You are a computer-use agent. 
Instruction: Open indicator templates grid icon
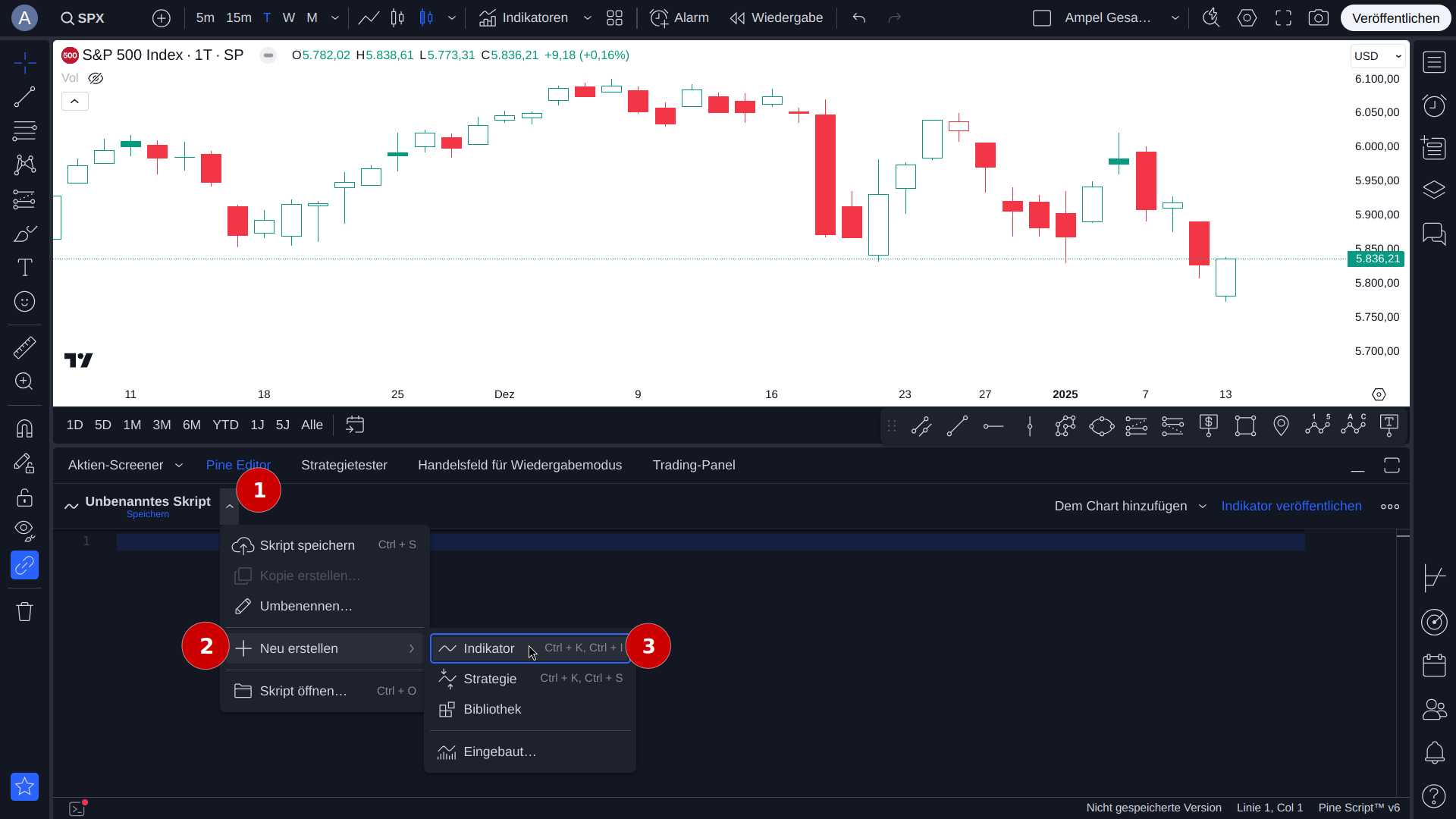tap(615, 18)
